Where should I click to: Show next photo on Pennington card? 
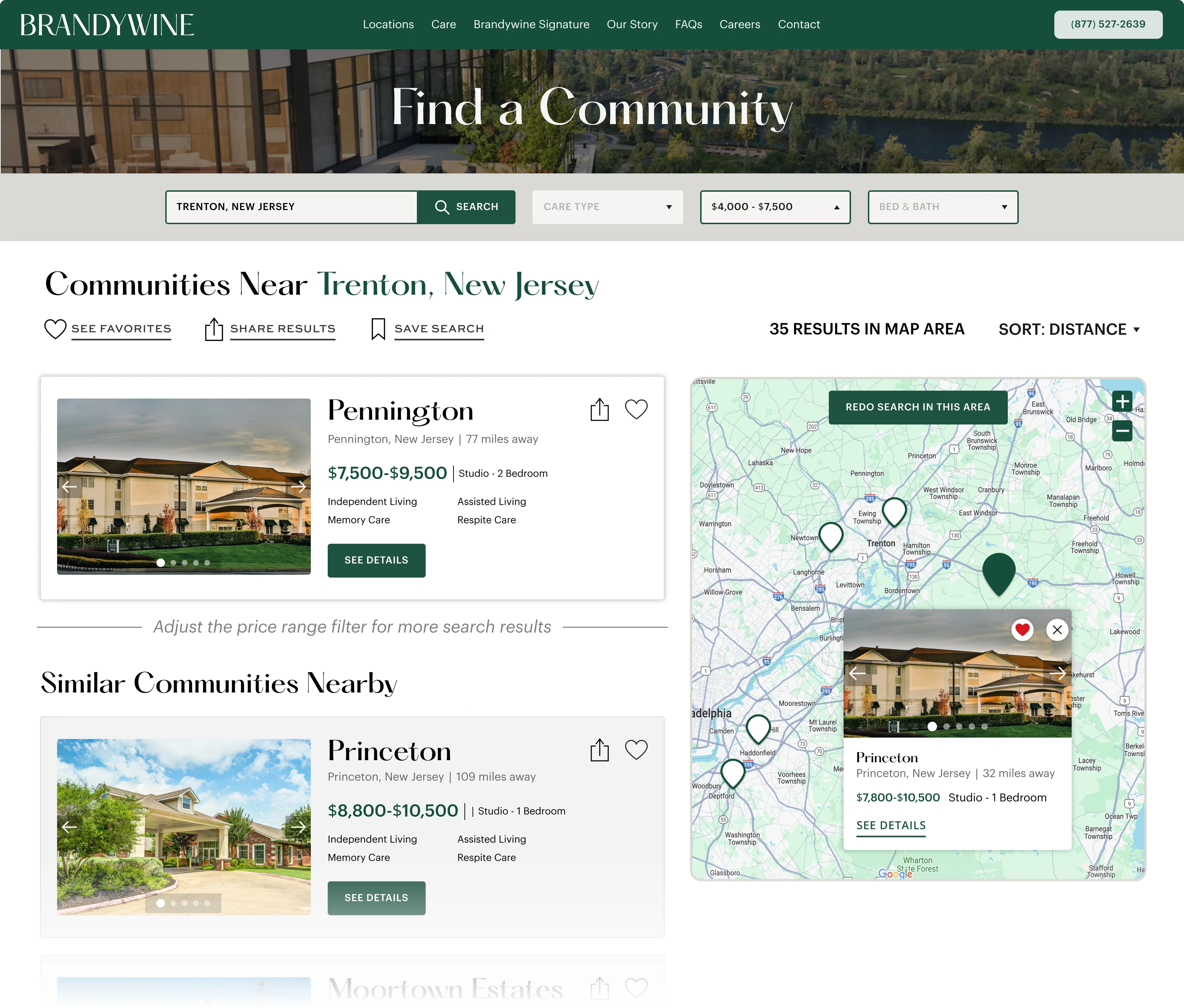pyautogui.click(x=298, y=486)
